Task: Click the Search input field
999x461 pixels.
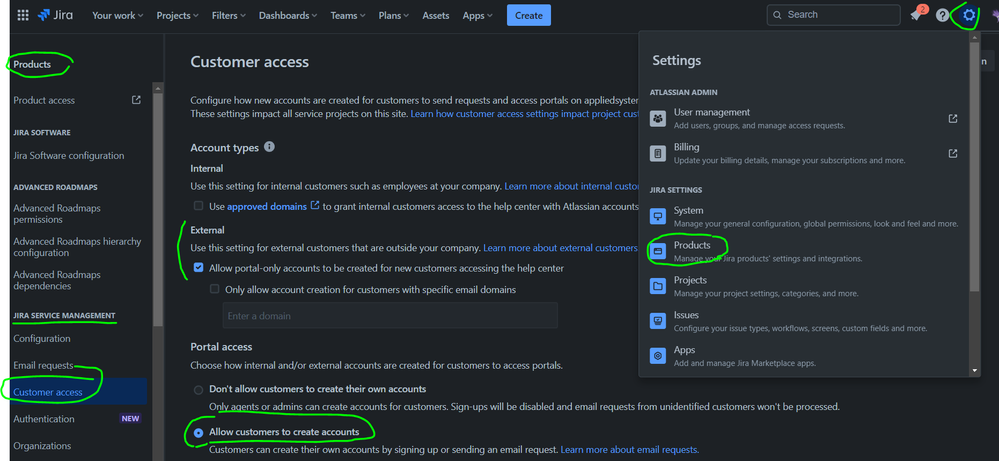Action: (x=833, y=15)
